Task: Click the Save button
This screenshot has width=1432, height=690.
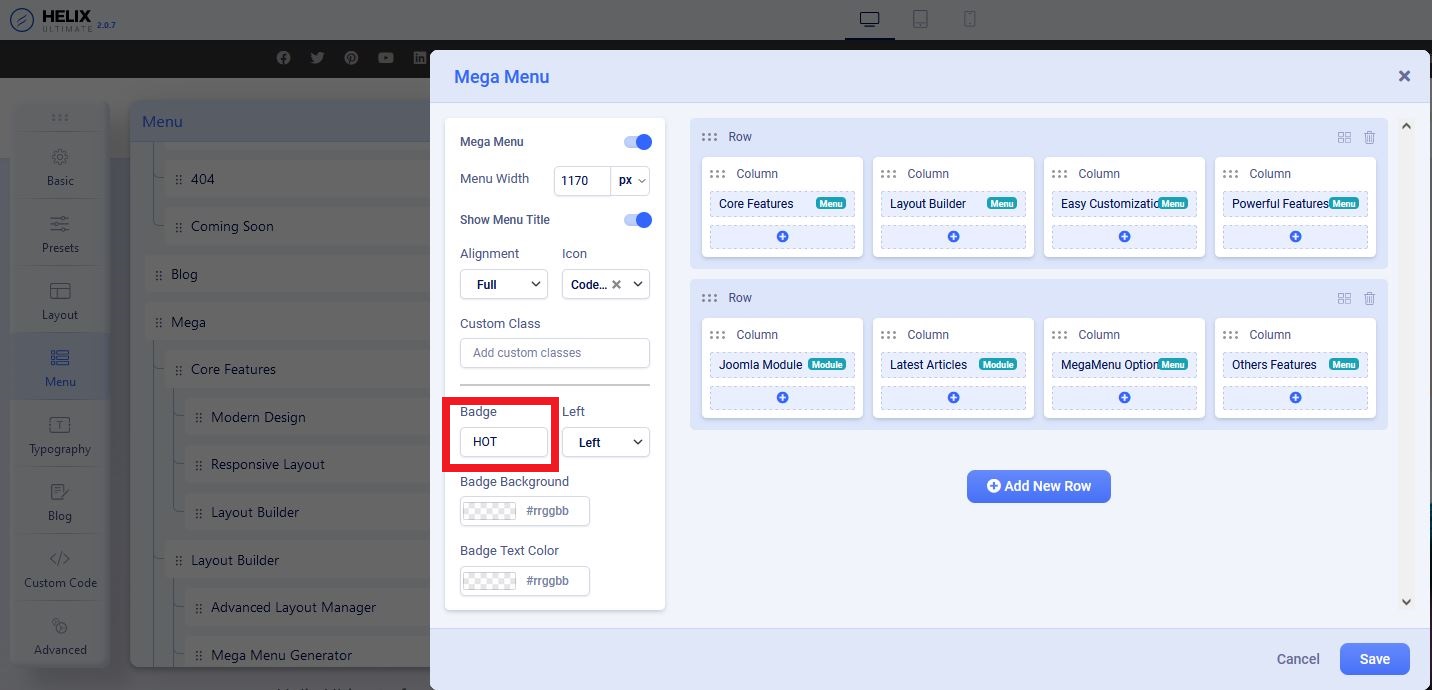Action: (x=1374, y=659)
